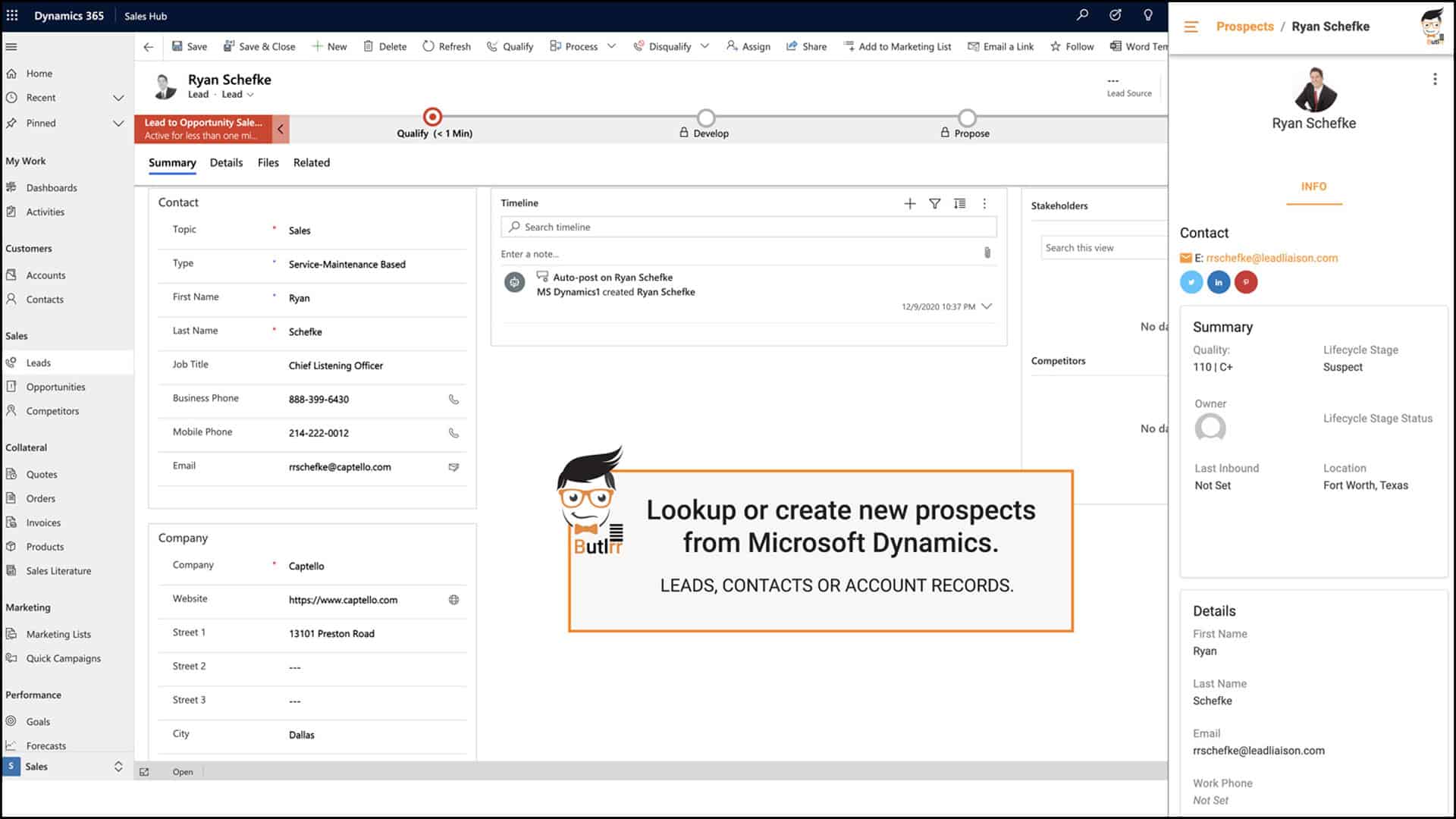Click the LinkedIn social icon
This screenshot has width=1456, height=819.
click(1219, 282)
